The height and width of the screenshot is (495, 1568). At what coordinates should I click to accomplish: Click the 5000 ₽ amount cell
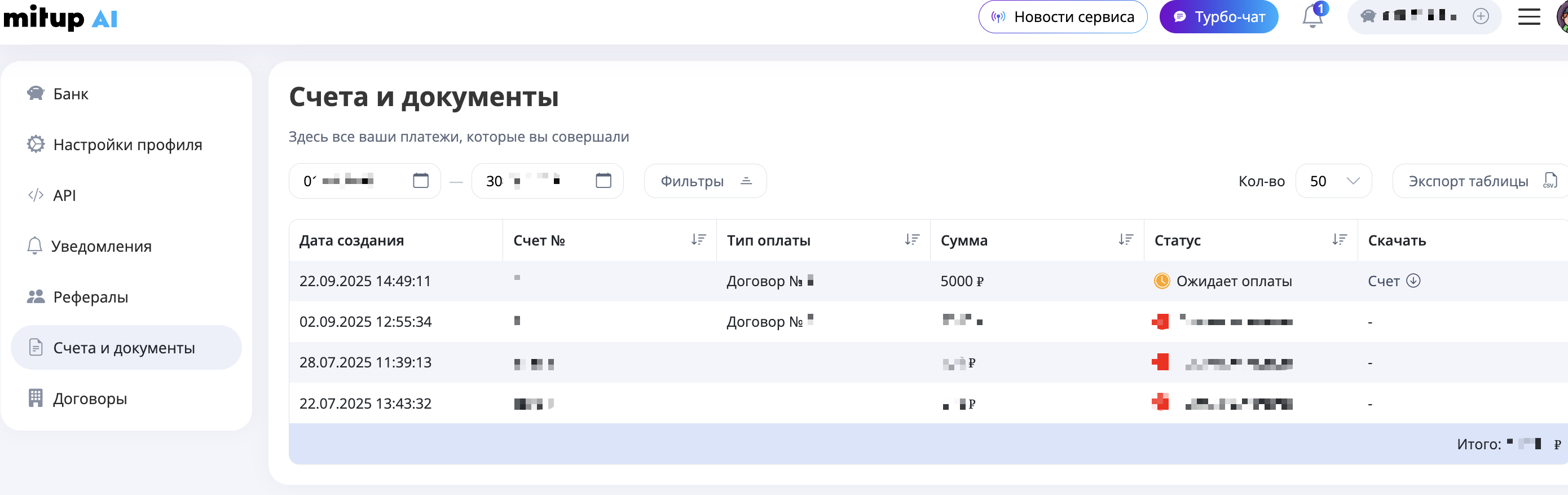[x=962, y=281]
